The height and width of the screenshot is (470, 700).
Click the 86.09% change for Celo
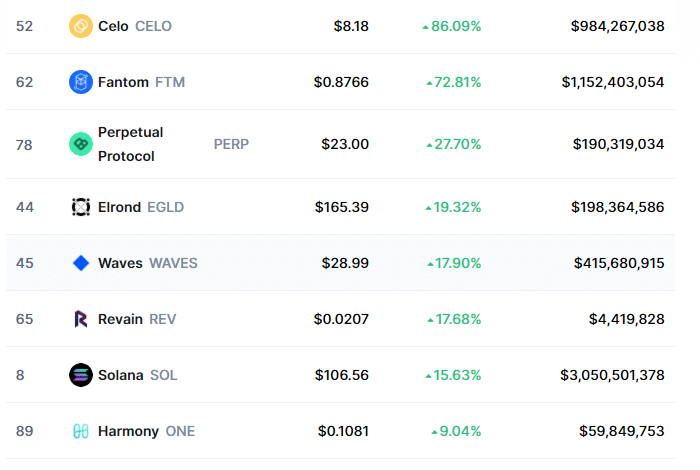point(455,26)
